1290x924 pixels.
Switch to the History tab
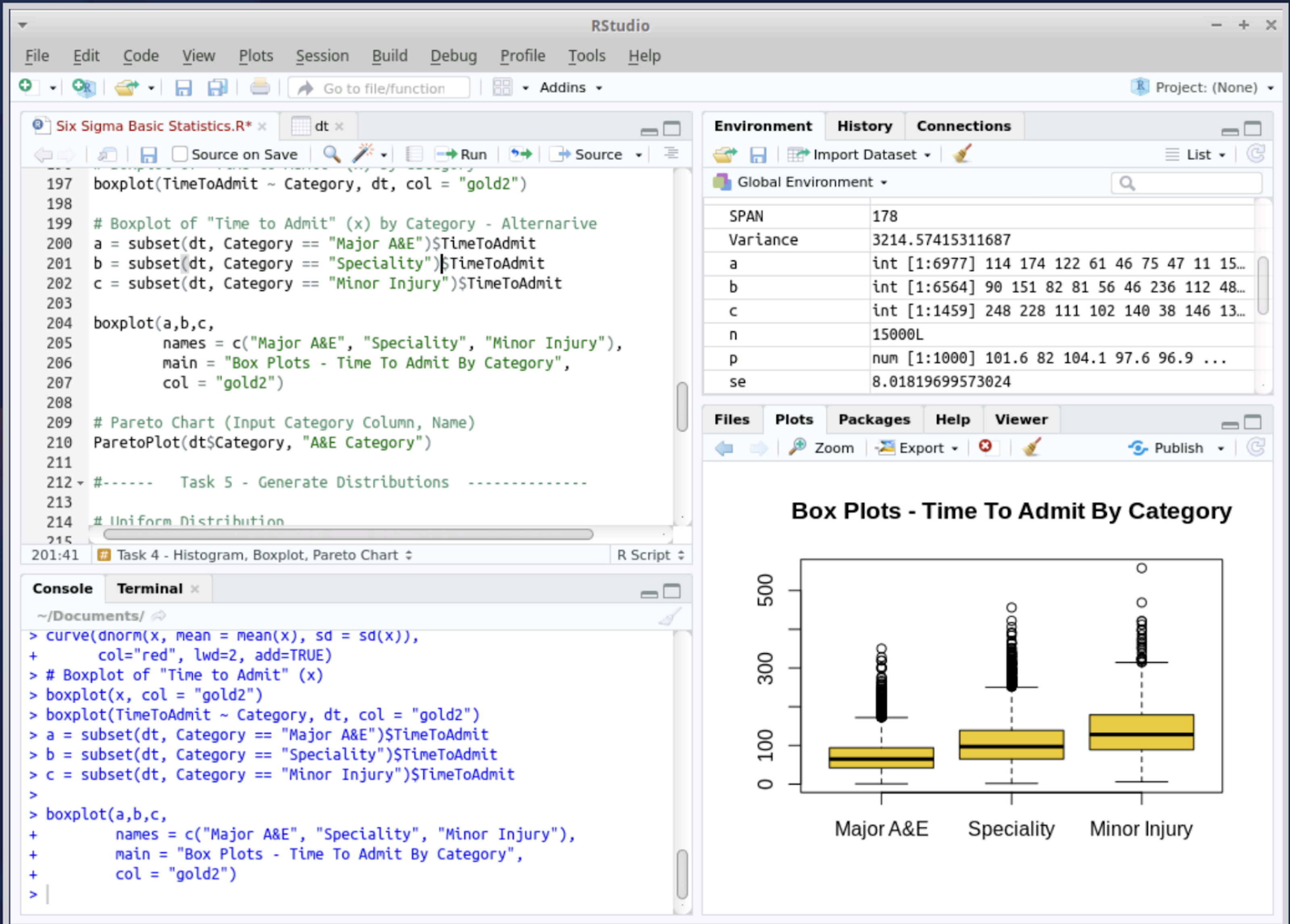tap(864, 126)
